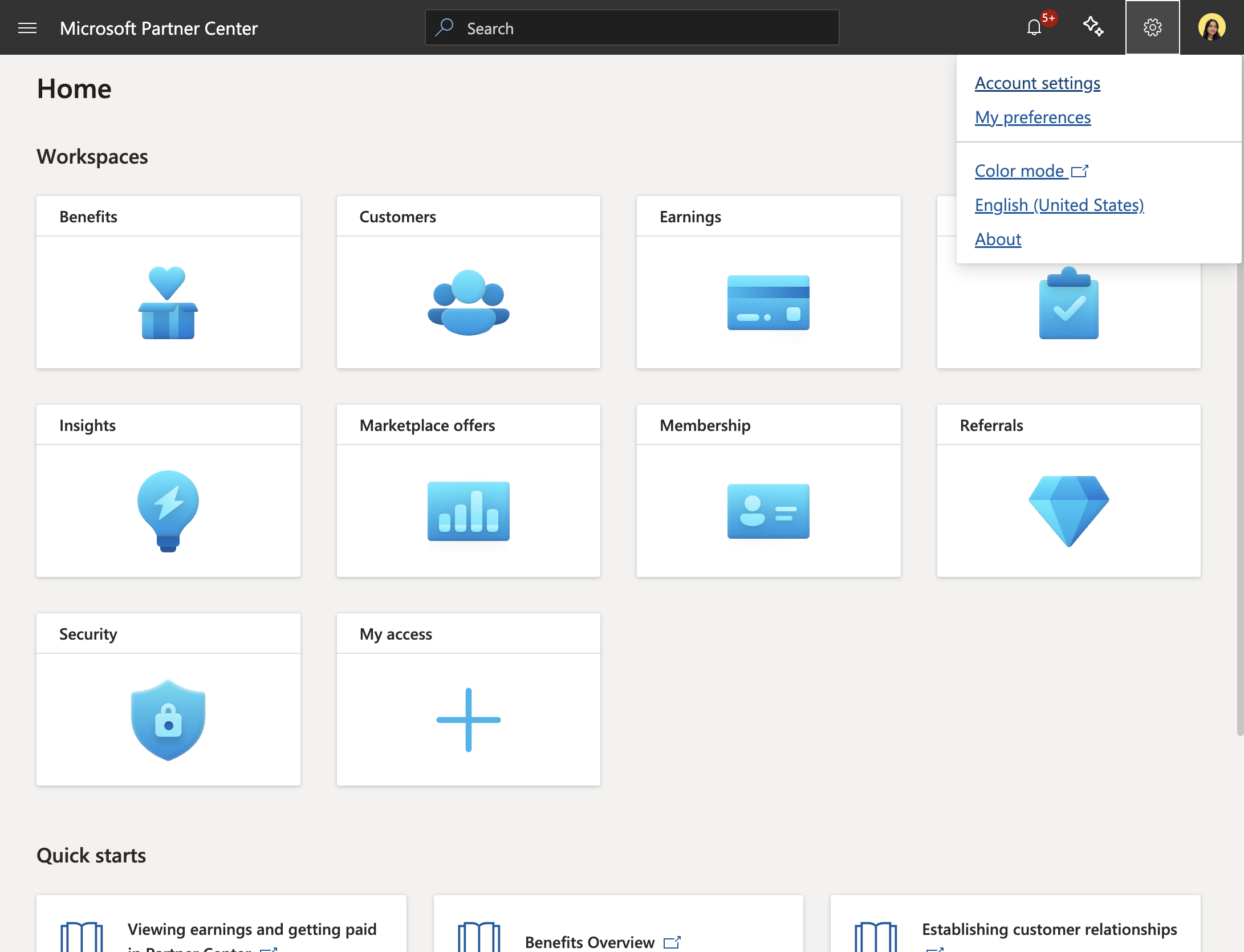Select My preferences in the menu
1244x952 pixels.
tap(1032, 117)
